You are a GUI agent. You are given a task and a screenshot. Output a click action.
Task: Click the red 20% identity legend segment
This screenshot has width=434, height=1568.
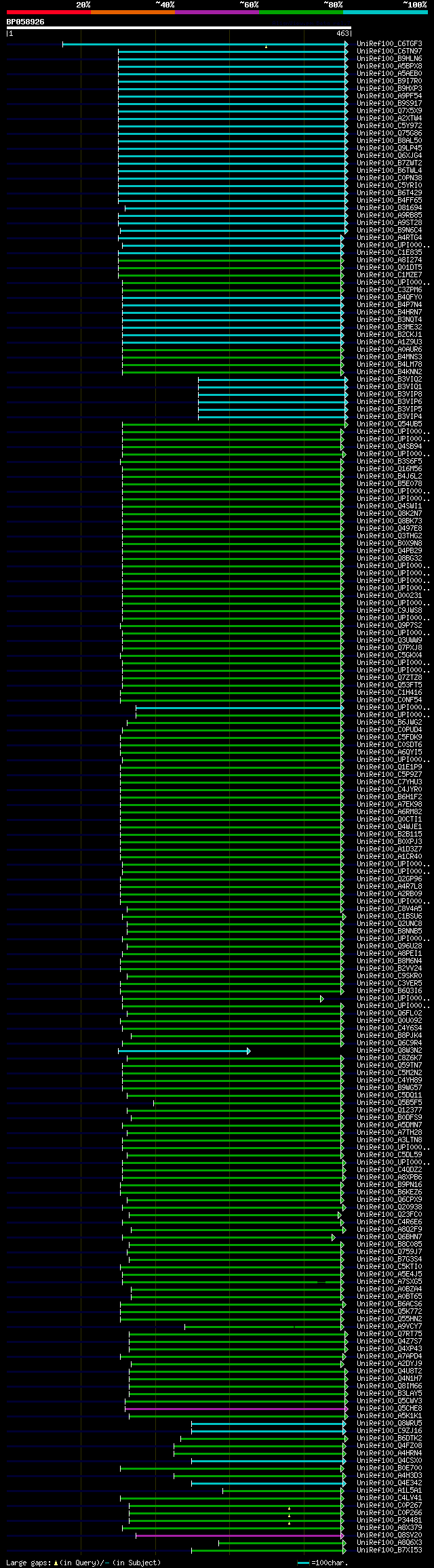click(x=48, y=12)
